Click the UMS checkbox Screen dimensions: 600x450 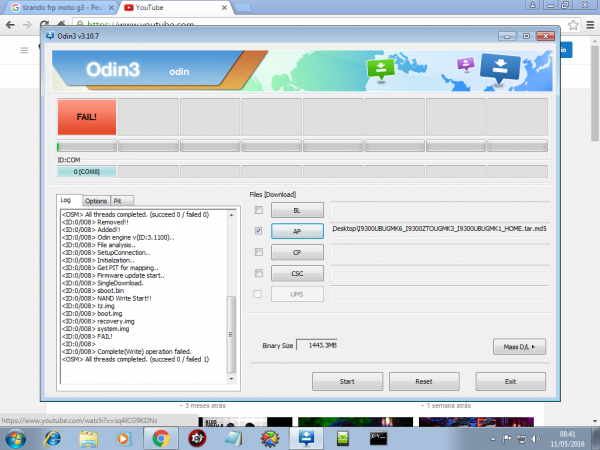(258, 294)
